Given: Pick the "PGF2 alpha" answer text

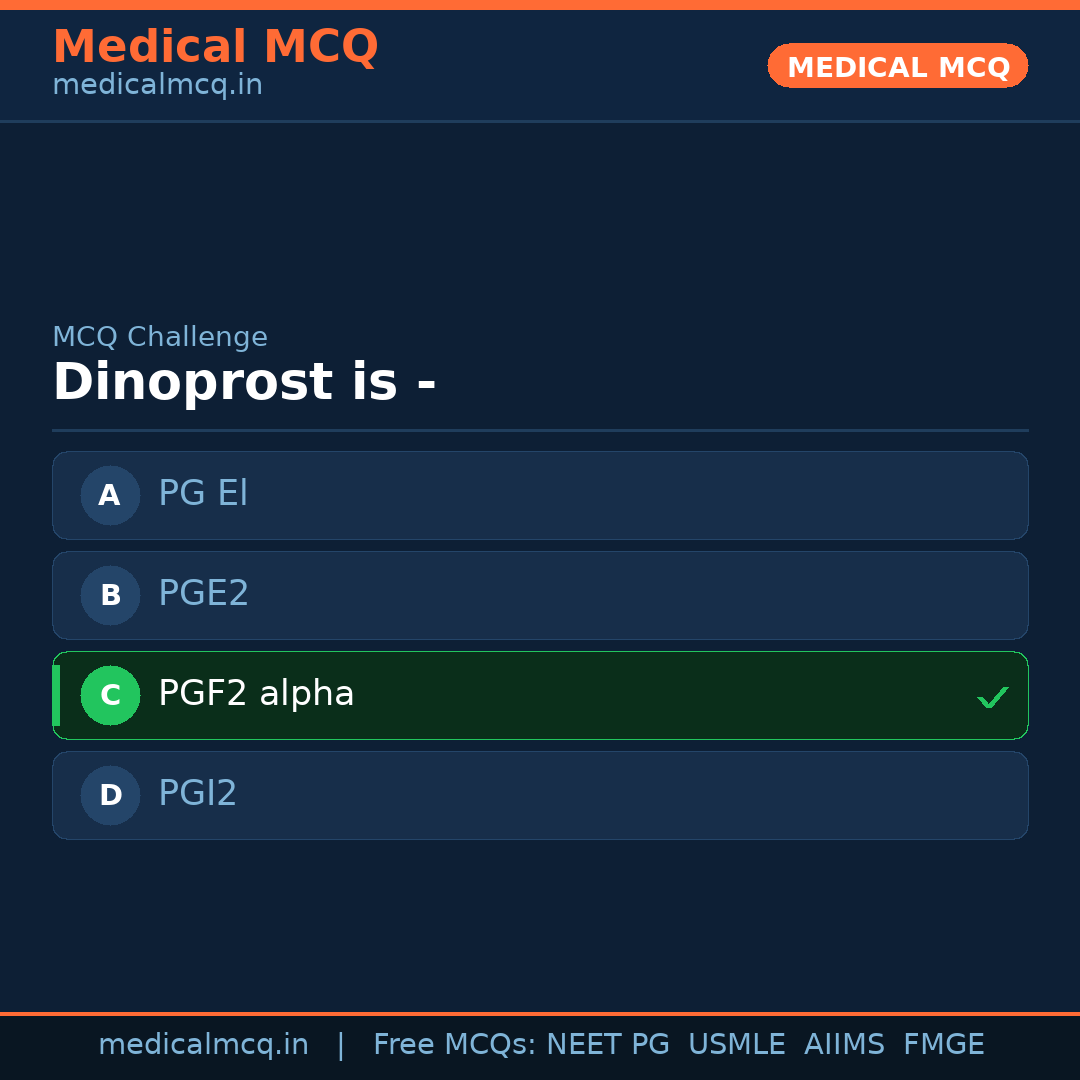Looking at the screenshot, I should (x=256, y=694).
